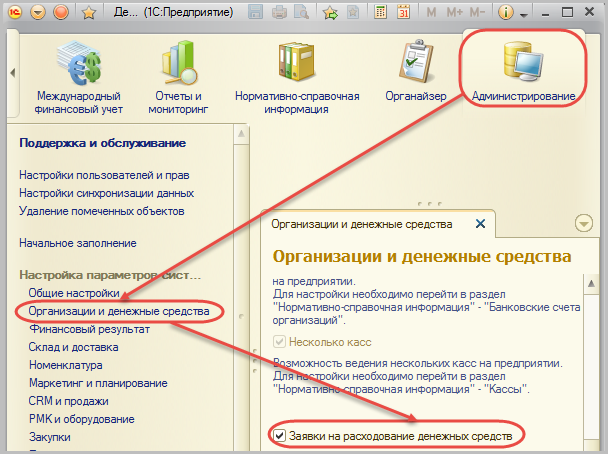Viewport: 608px width, 454px height.
Task: Expand the round dropdown arrow beside tab
Action: coord(585,223)
